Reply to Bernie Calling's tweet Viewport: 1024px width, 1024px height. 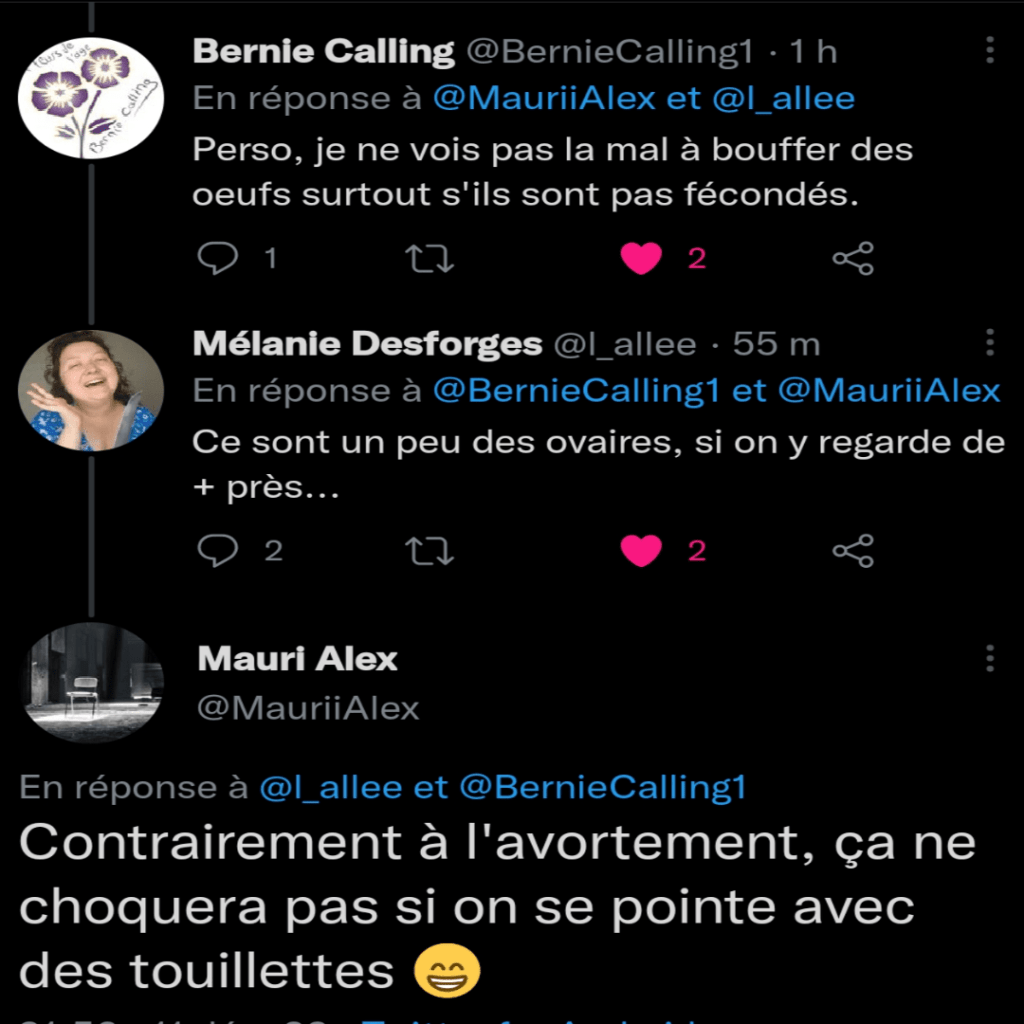[x=218, y=259]
